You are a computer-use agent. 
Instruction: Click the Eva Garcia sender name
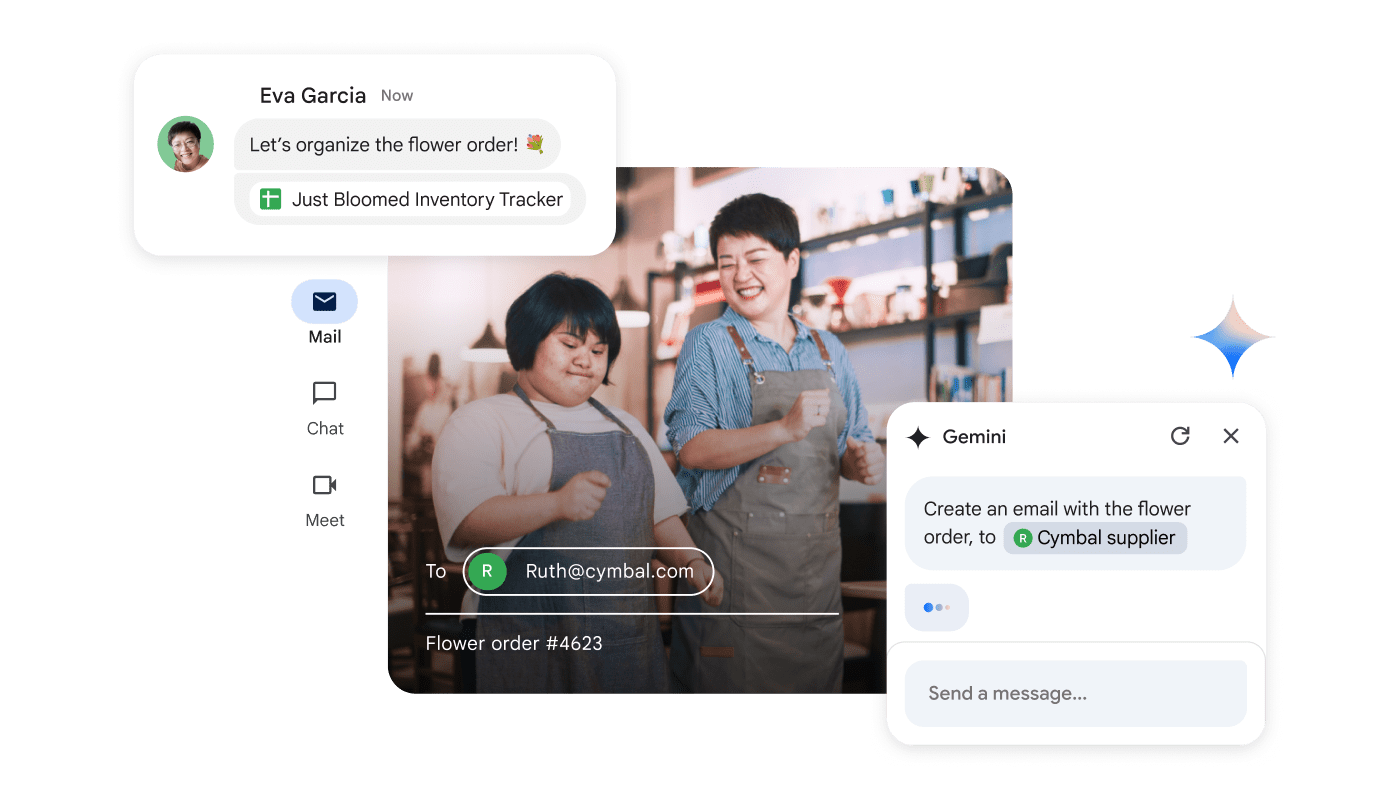[x=312, y=96]
